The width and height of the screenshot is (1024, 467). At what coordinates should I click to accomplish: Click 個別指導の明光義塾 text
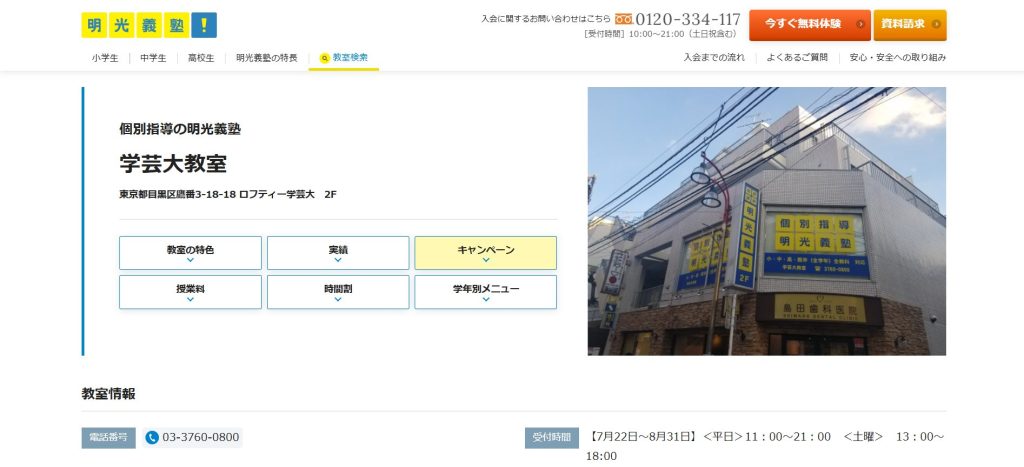point(180,129)
